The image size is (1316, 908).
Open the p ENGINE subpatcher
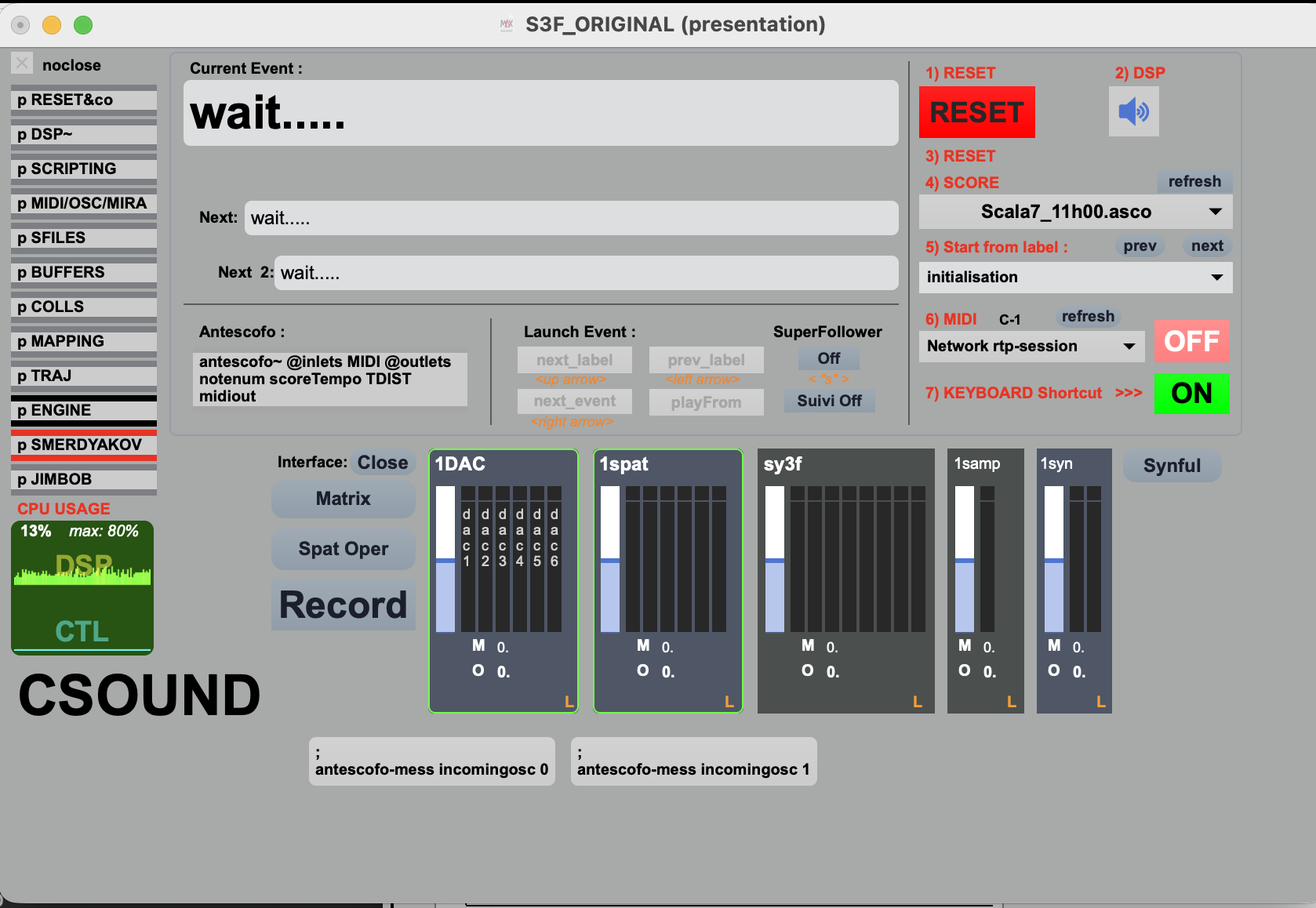click(x=84, y=410)
